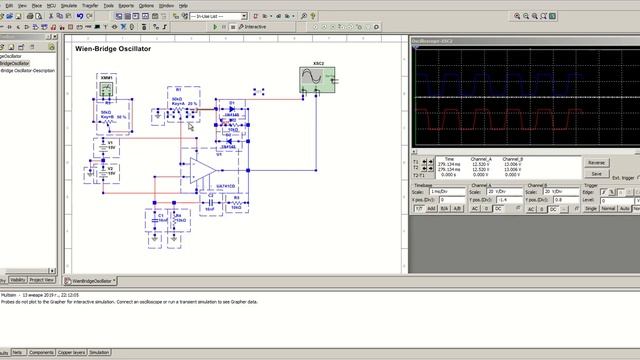
Task: Switch to the Project View tab
Action: pyautogui.click(x=42, y=280)
